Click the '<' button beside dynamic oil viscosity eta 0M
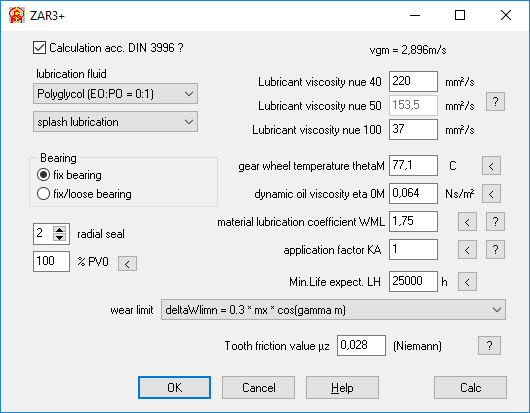 tap(491, 194)
